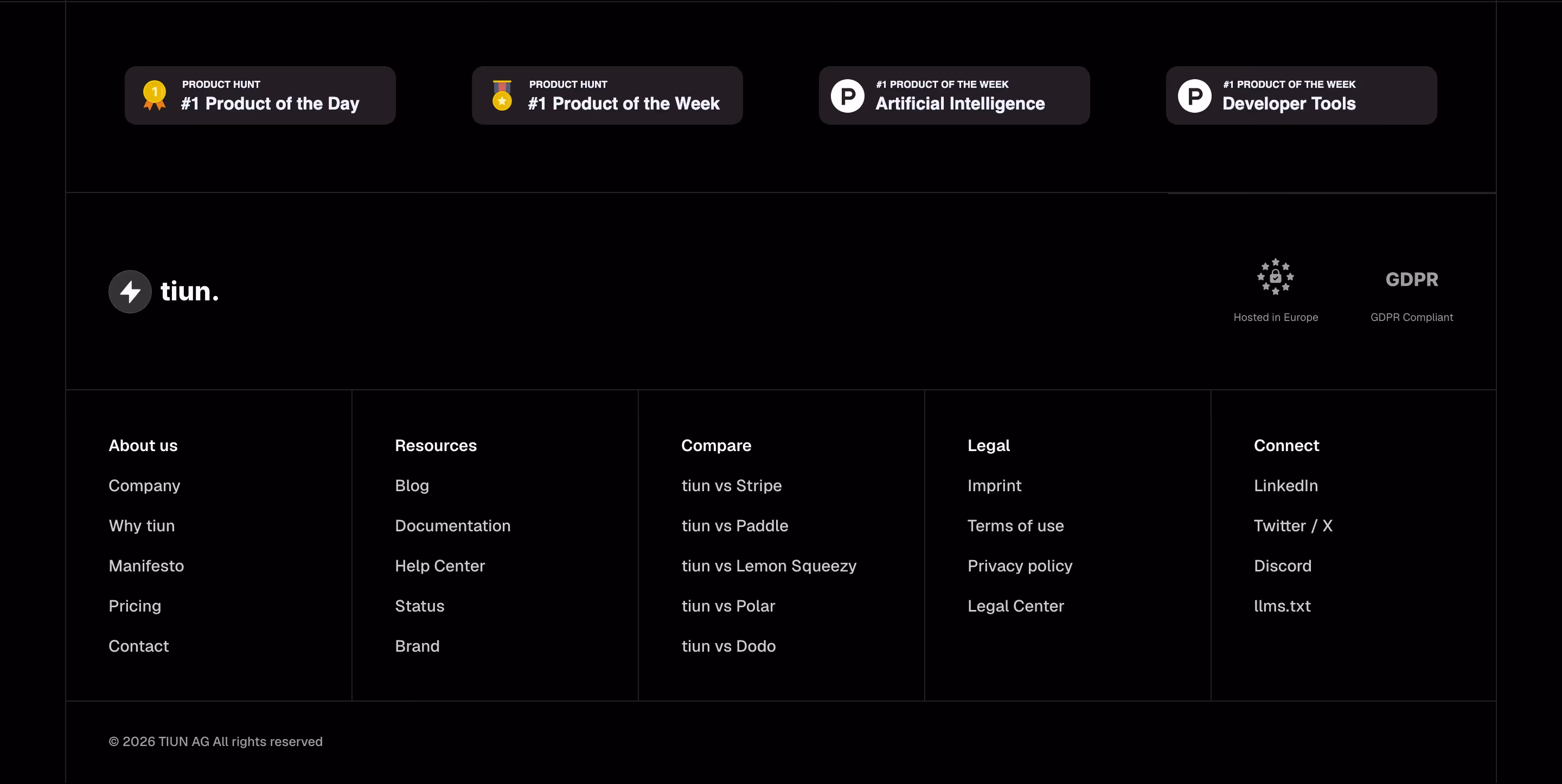Open the Artificial Intelligence badge
Viewport: 1562px width, 784px height.
tap(955, 96)
